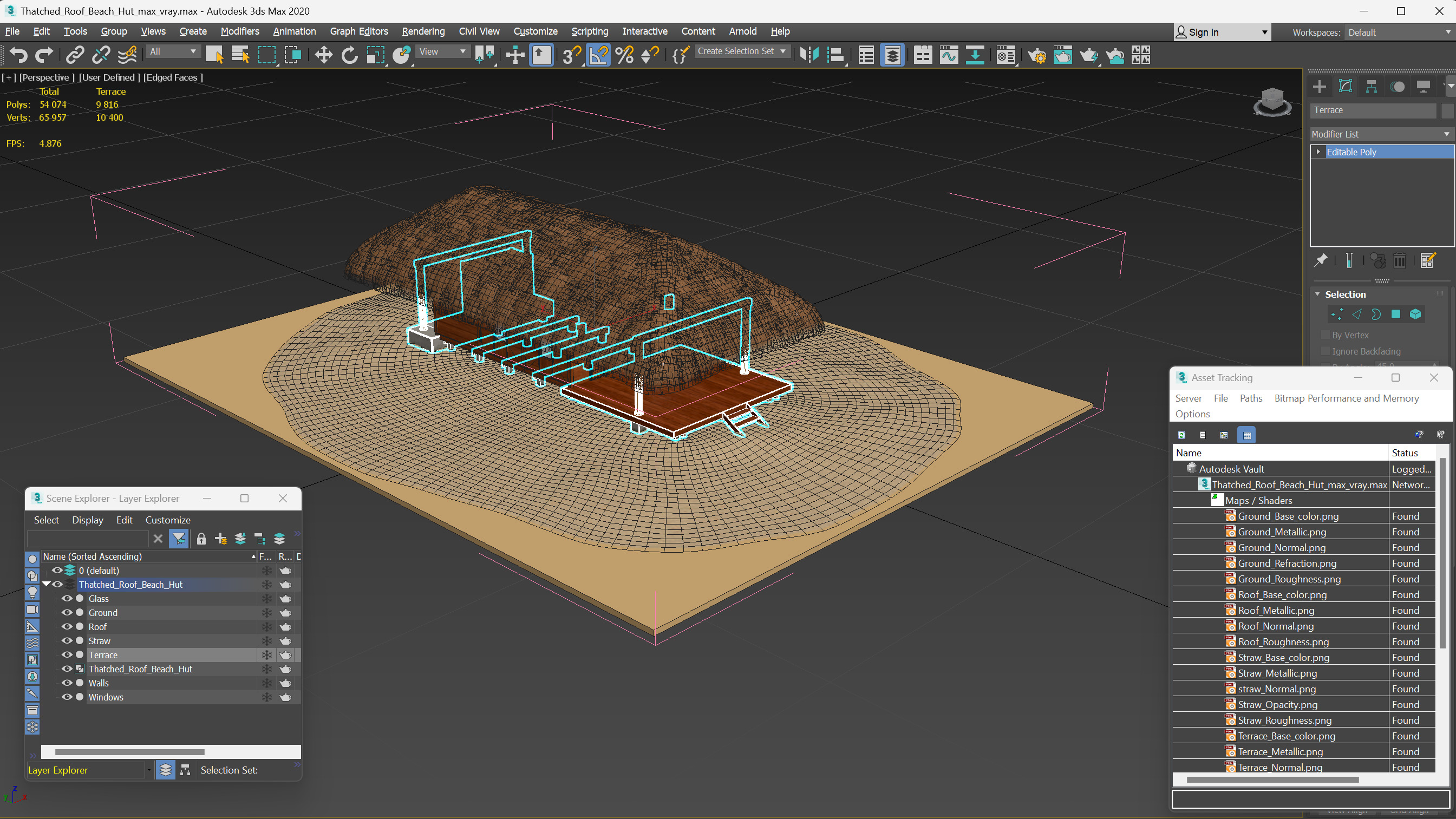Open the selection filter All dropdown
The image size is (1456, 819).
pyautogui.click(x=173, y=51)
